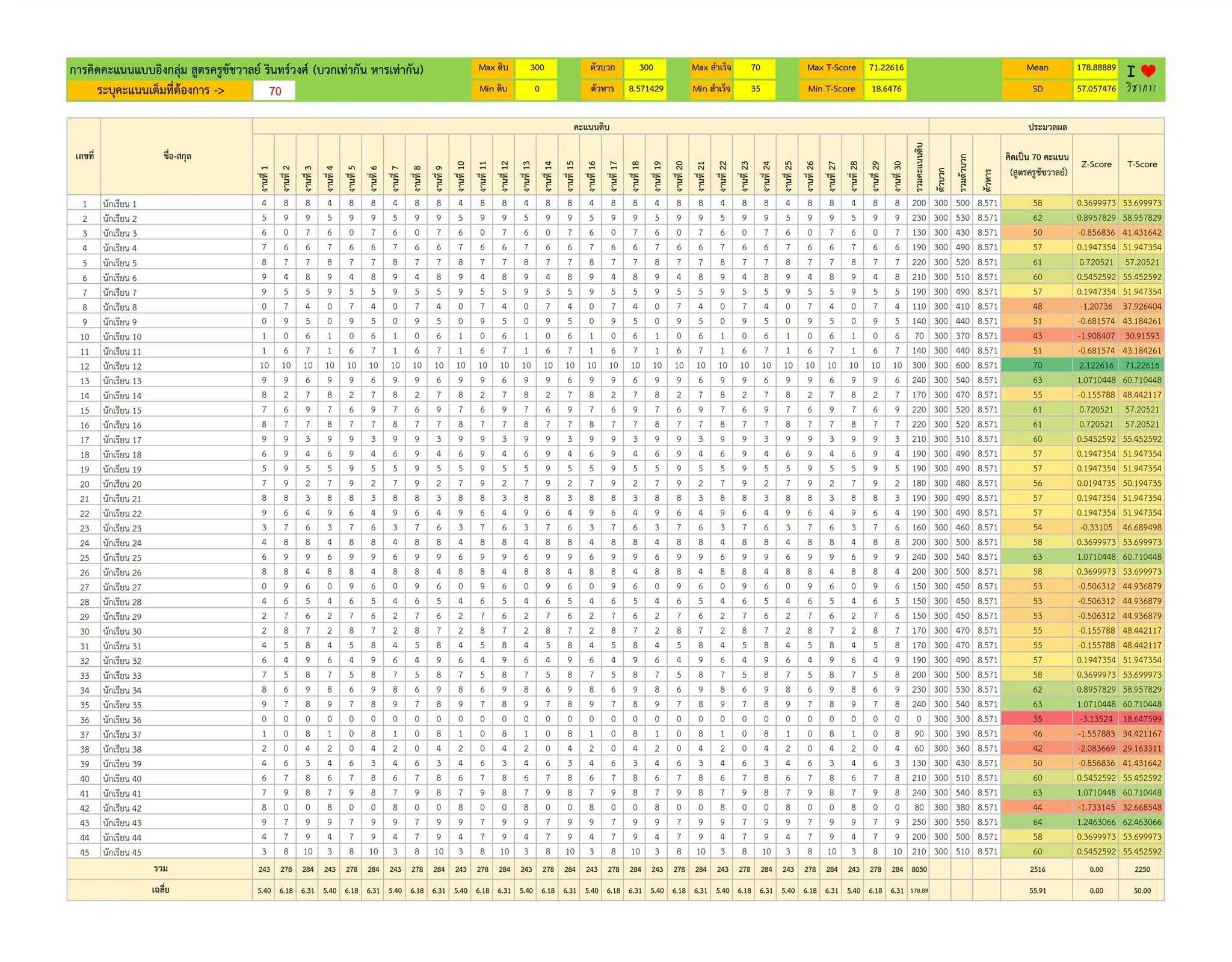Select the ชื่อ-สกุล column header
Image resolution: width=1232 pixels, height=962 pixels.
[177, 156]
